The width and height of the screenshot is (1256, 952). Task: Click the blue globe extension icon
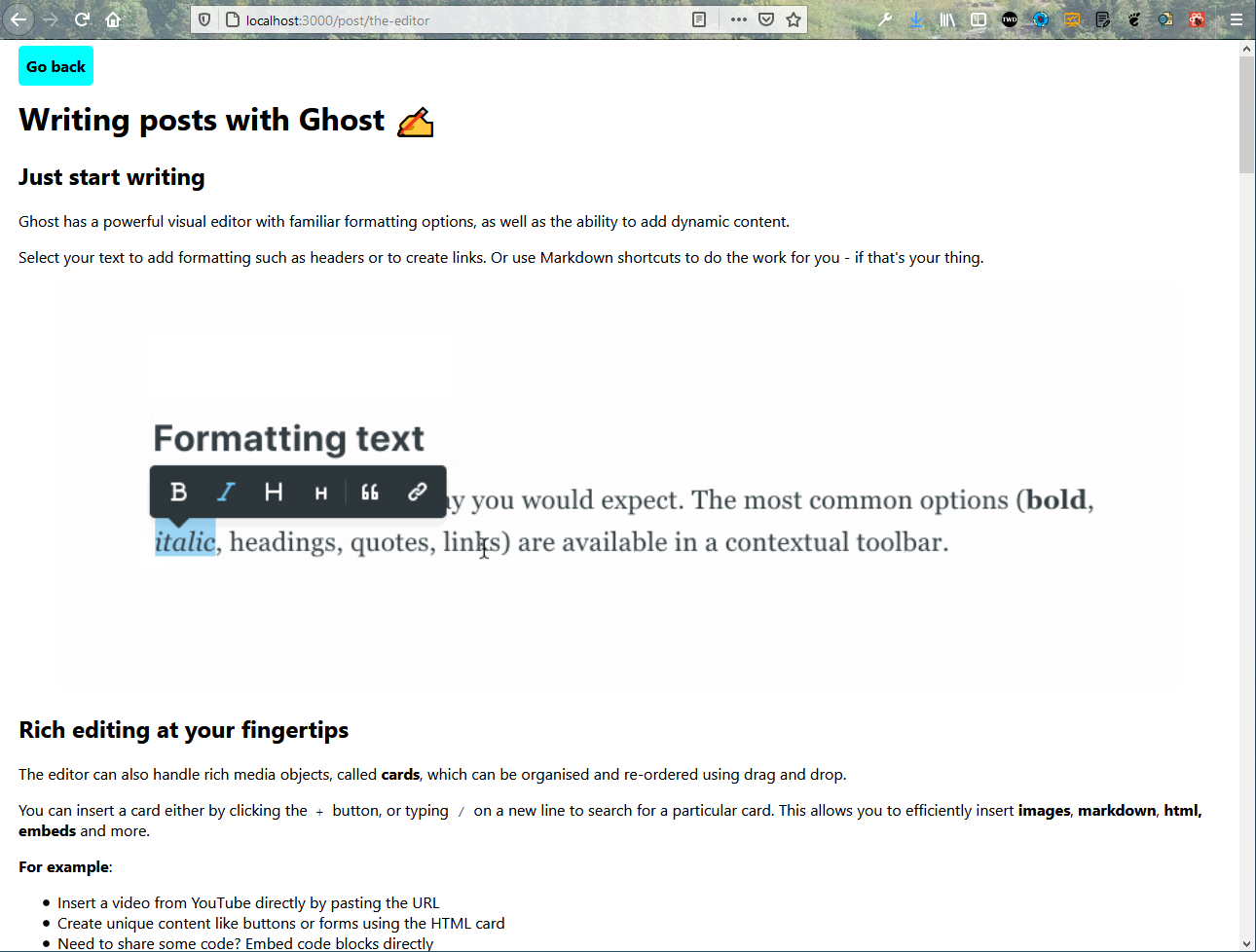point(1041,19)
